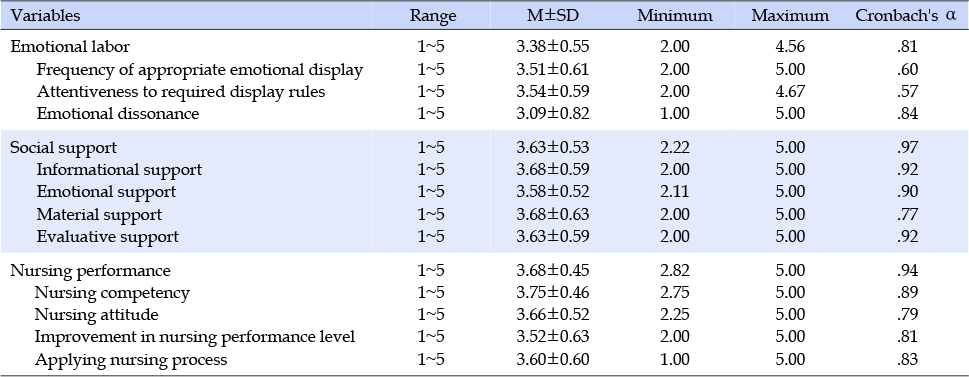Viewport: 969px width, 377px height.
Task: Select the Range column header
Action: coord(433,16)
